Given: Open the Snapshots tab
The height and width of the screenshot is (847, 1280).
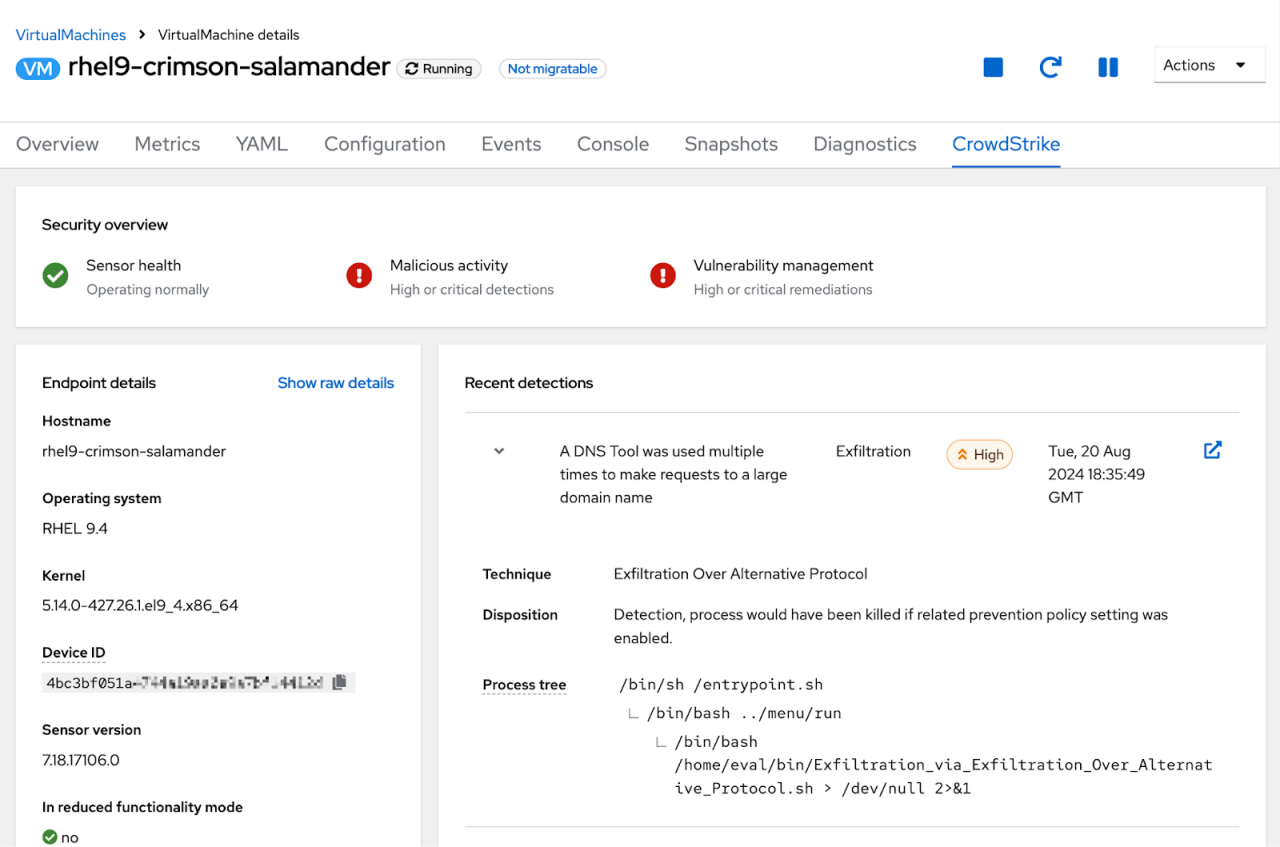Looking at the screenshot, I should pyautogui.click(x=731, y=144).
